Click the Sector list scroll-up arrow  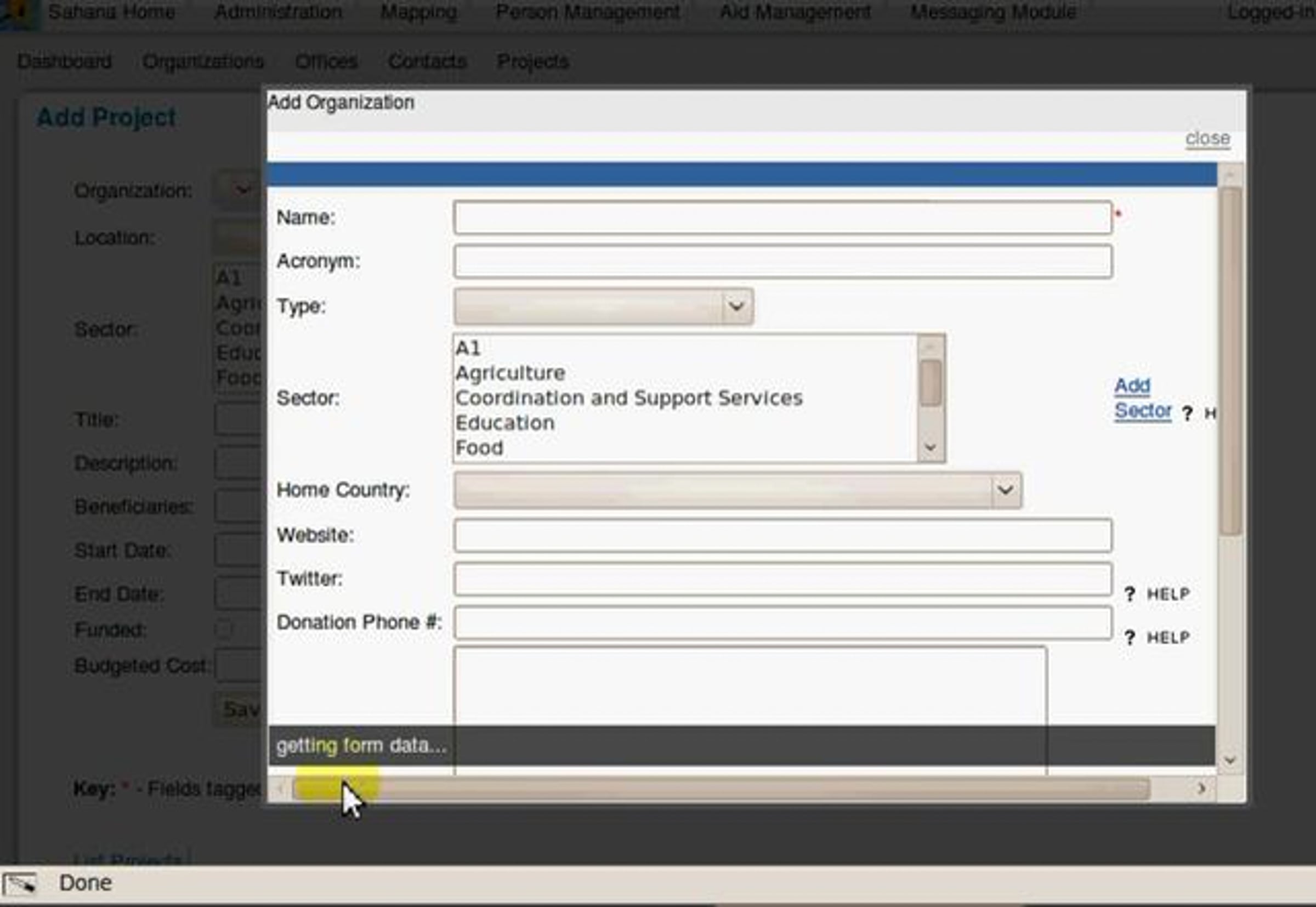931,346
